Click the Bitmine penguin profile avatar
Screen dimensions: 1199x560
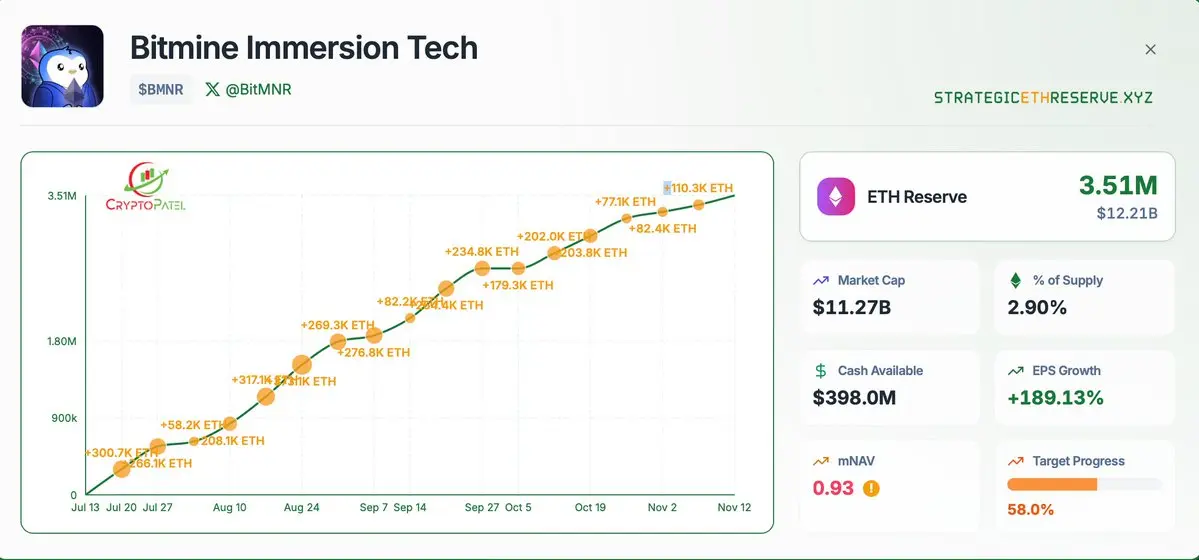tap(62, 66)
